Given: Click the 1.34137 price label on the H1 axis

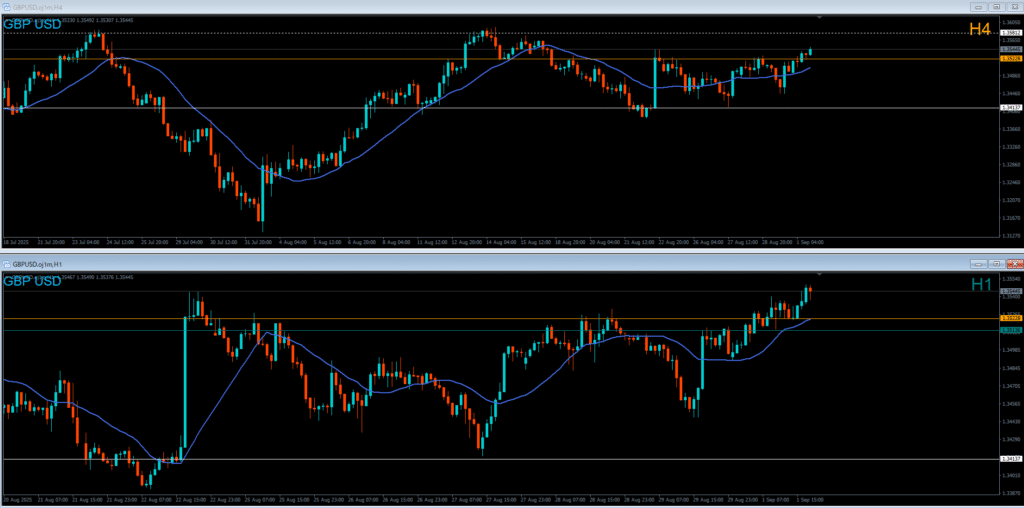Looking at the screenshot, I should 1010,459.
